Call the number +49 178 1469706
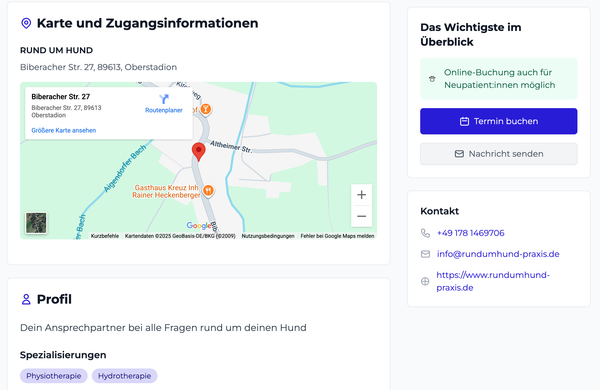The width and height of the screenshot is (600, 390). click(x=471, y=233)
